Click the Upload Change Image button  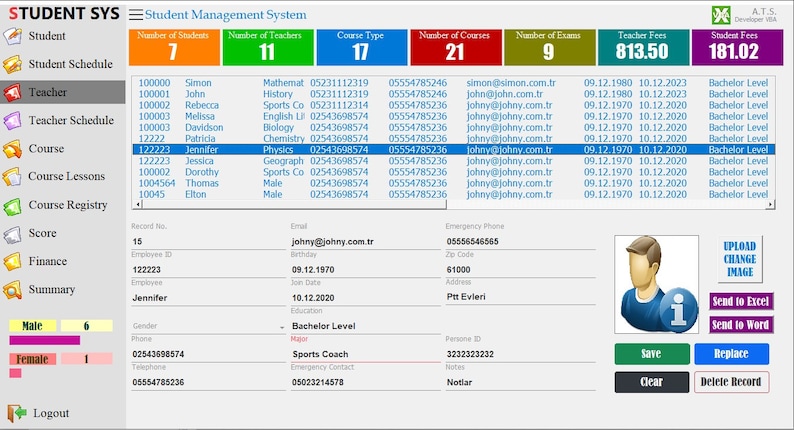coord(740,259)
